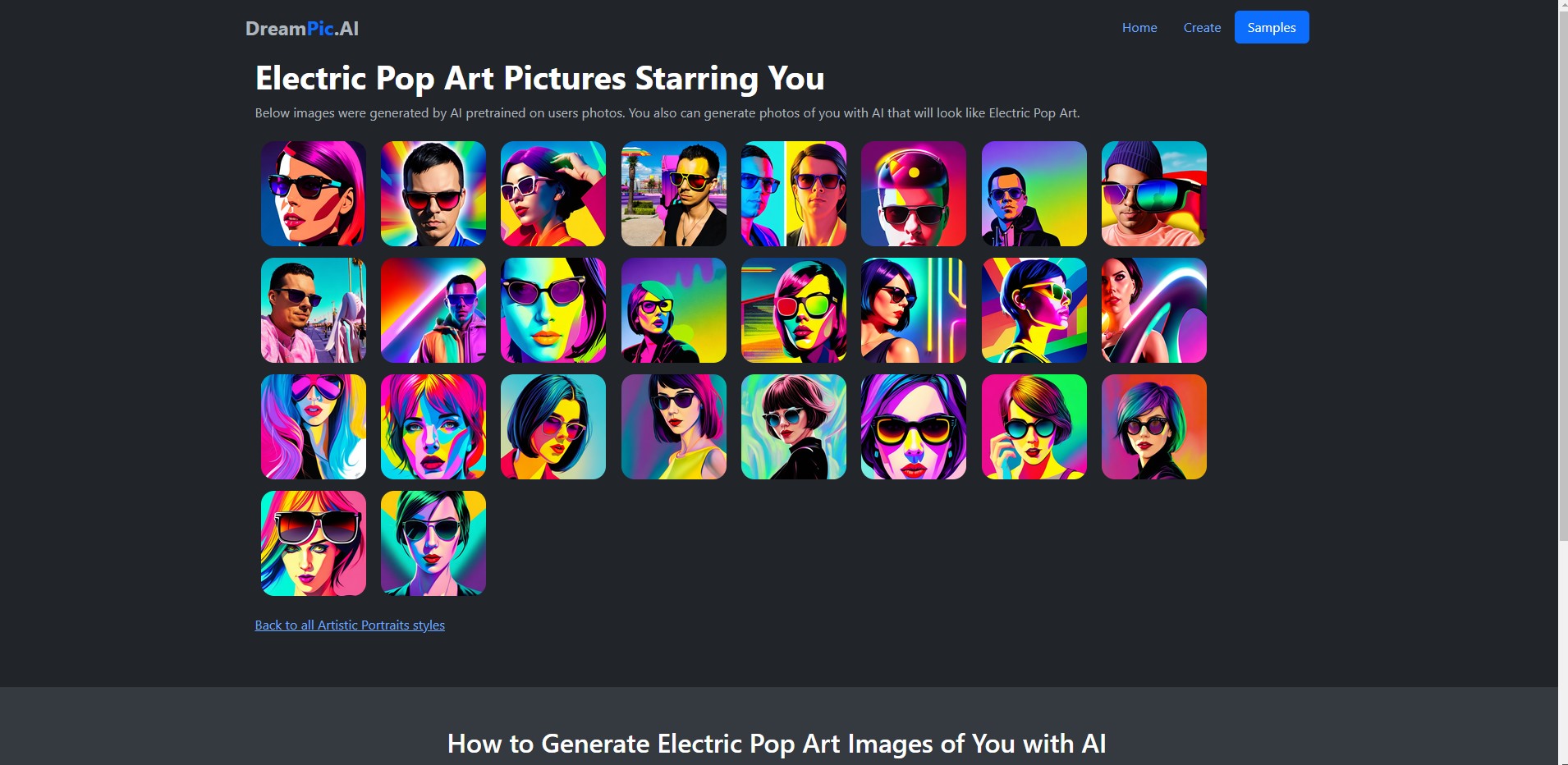
Task: Open woman next to glowing neon arc
Action: pos(1154,310)
